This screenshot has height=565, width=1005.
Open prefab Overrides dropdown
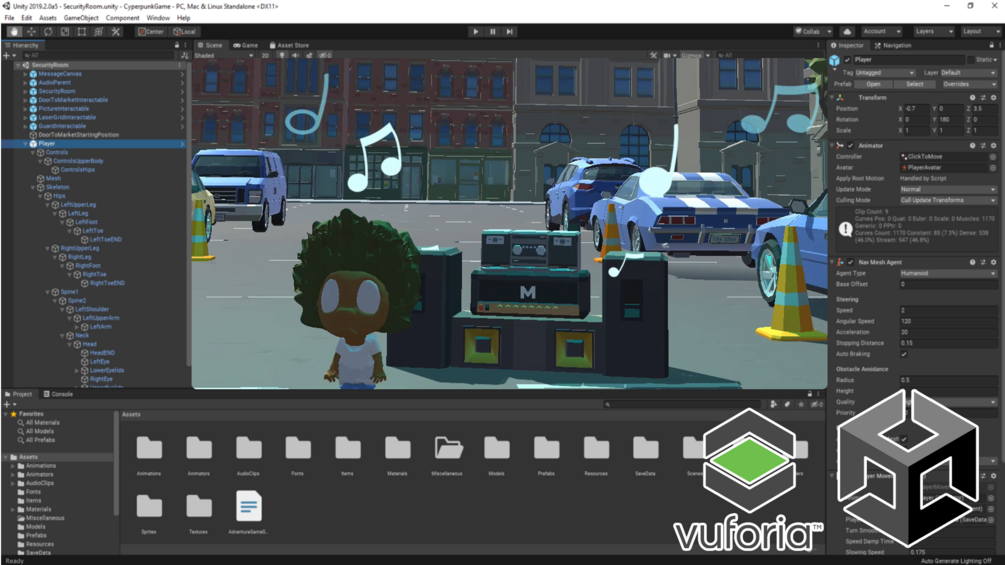click(968, 84)
